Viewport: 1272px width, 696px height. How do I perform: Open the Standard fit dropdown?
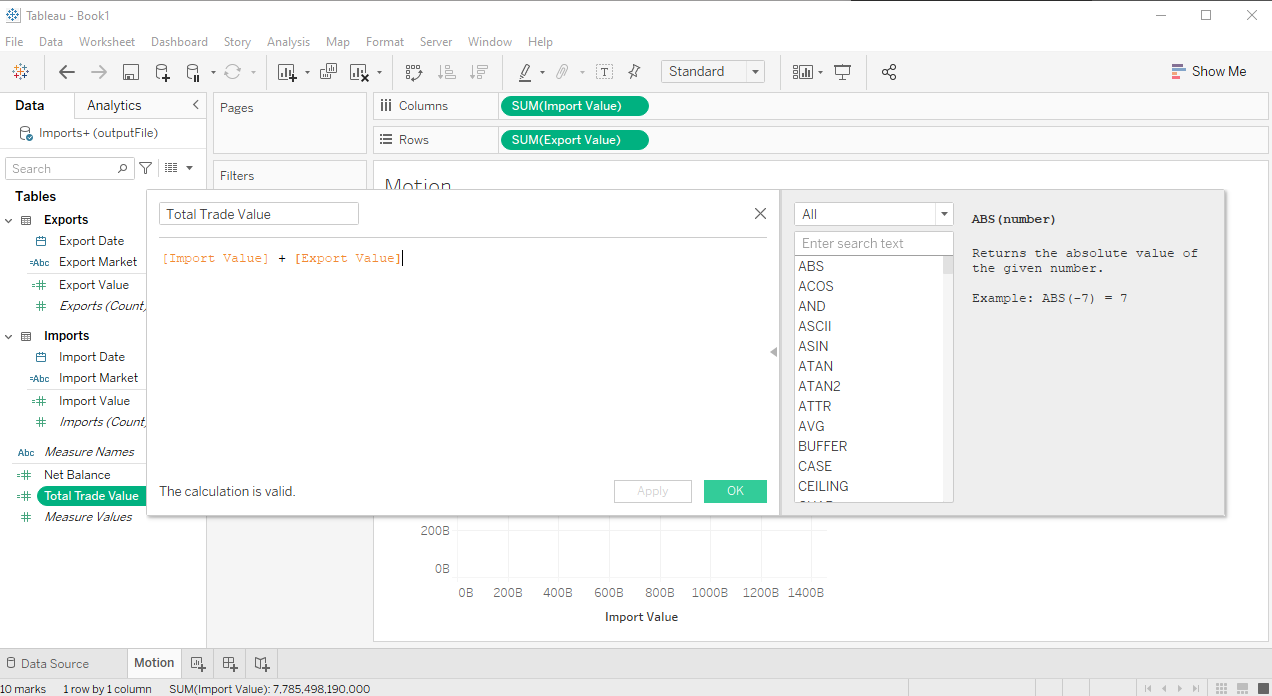click(755, 72)
